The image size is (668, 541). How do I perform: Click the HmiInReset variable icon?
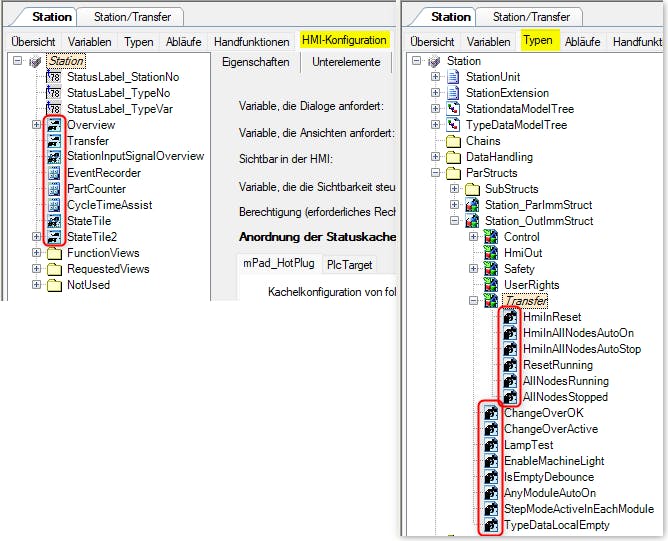coord(510,317)
